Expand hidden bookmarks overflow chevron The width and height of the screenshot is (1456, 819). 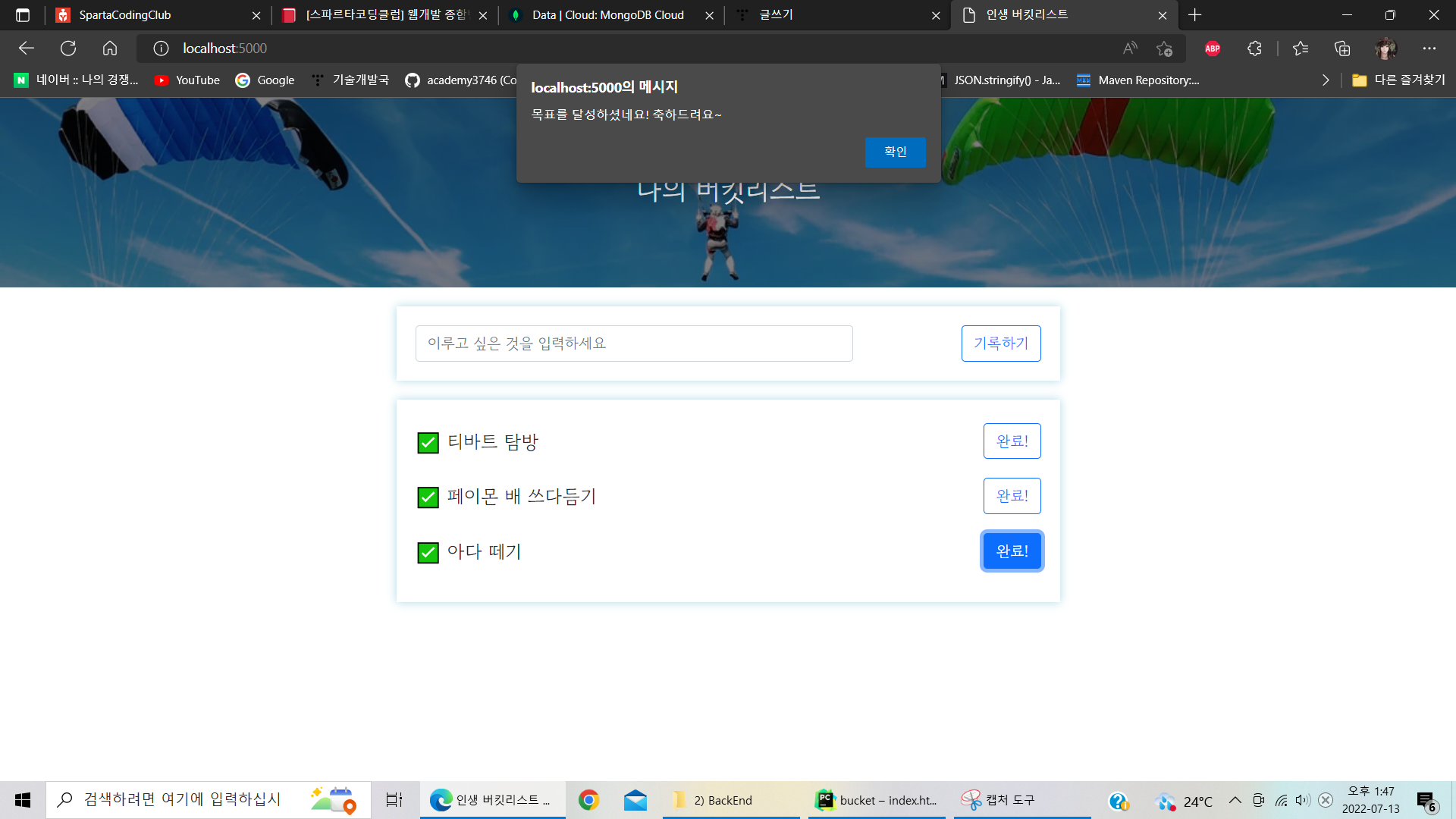(x=1325, y=80)
